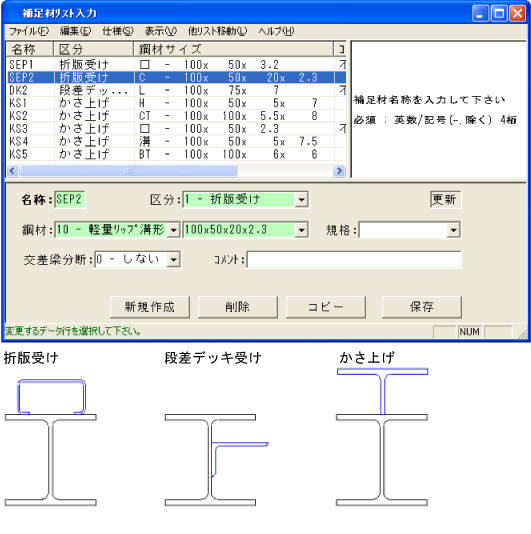Click the 削除 button
Image resolution: width=531 pixels, height=534 pixels.
(x=238, y=307)
